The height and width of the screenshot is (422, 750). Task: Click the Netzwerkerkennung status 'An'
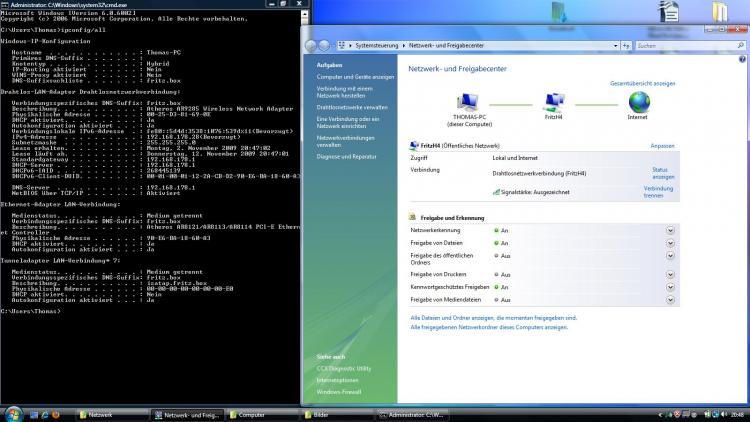[504, 231]
